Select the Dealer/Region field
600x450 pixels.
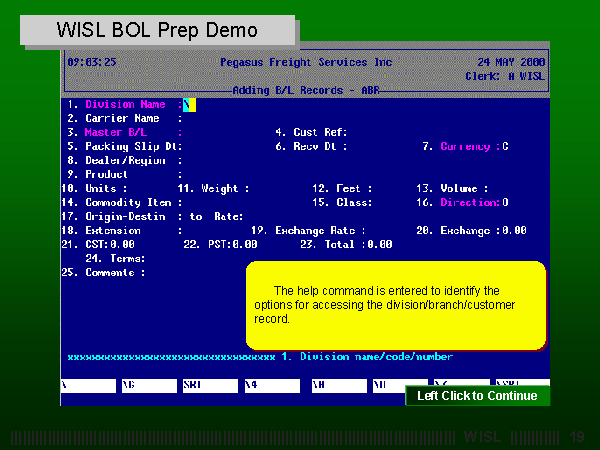pos(200,160)
